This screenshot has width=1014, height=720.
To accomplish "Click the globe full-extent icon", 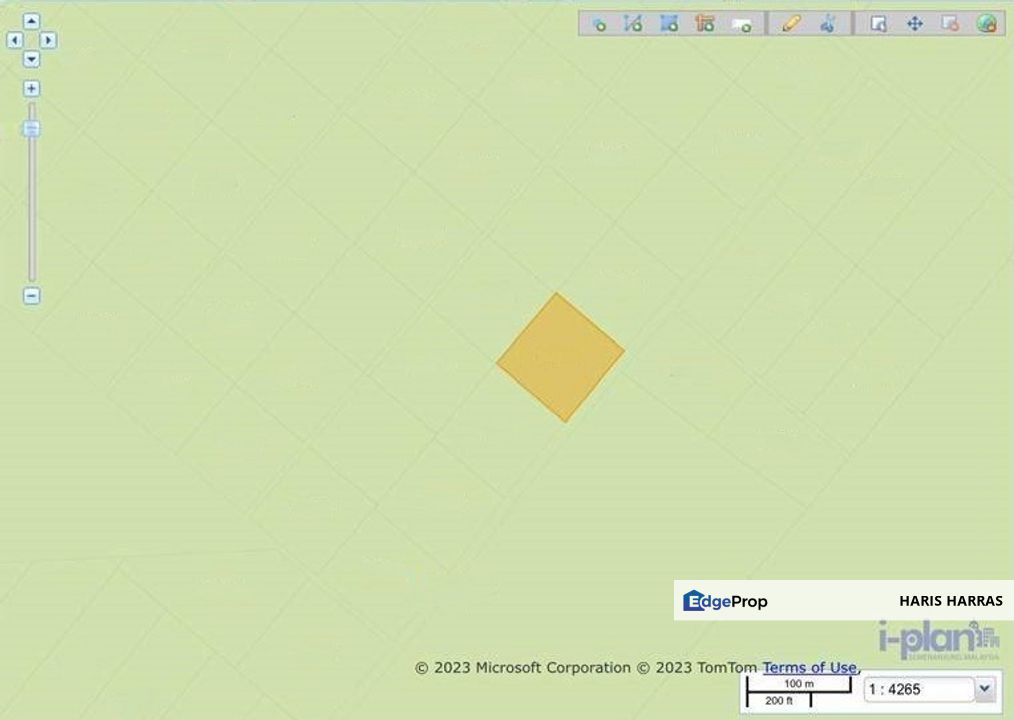I will click(x=988, y=24).
